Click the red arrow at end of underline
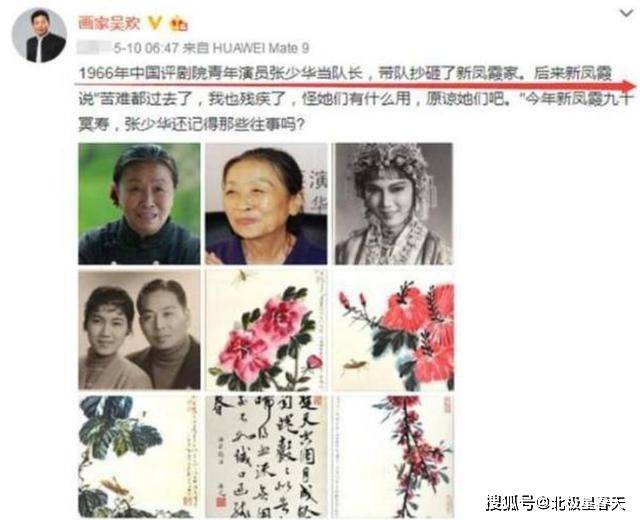Screen dimensions: 640x520 click(x=627, y=86)
